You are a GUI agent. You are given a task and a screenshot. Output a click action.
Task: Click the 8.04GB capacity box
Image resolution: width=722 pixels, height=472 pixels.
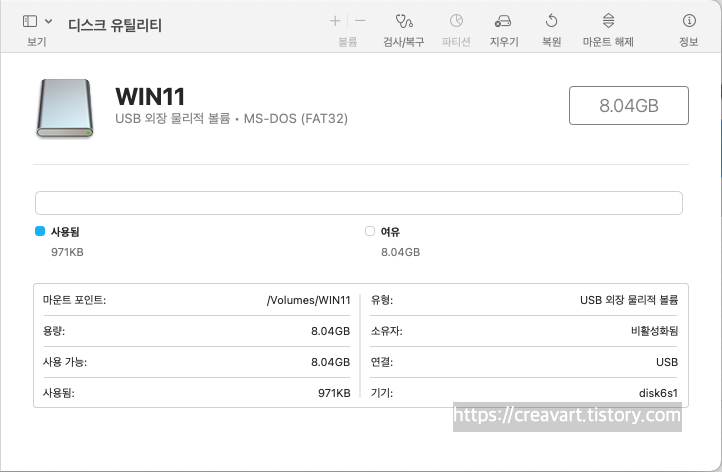[629, 105]
